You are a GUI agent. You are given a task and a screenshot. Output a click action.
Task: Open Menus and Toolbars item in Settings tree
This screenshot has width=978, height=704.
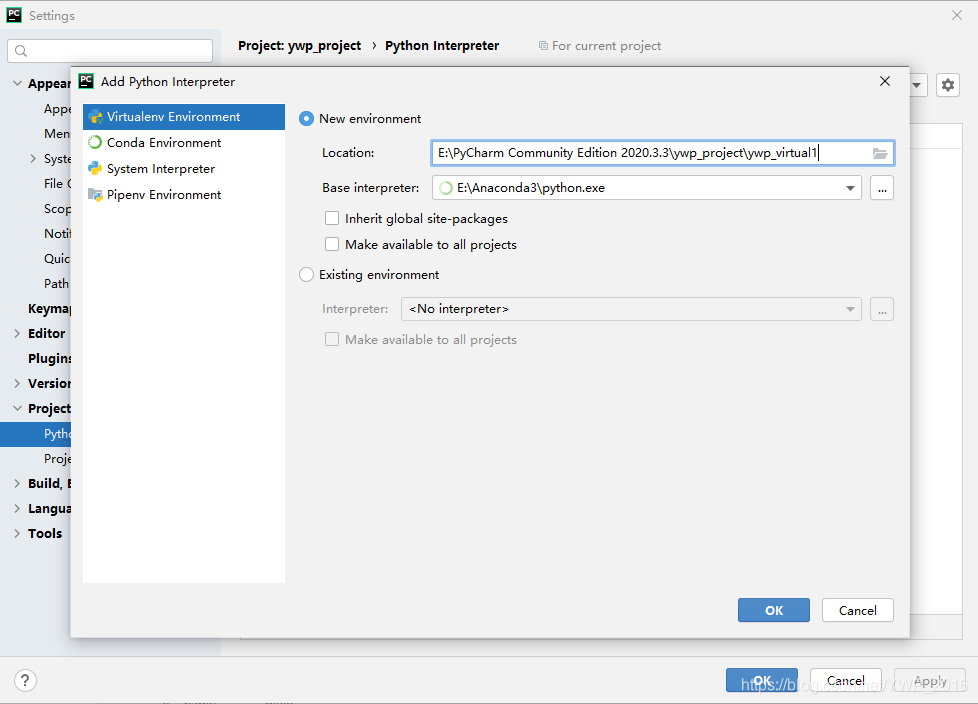[57, 134]
